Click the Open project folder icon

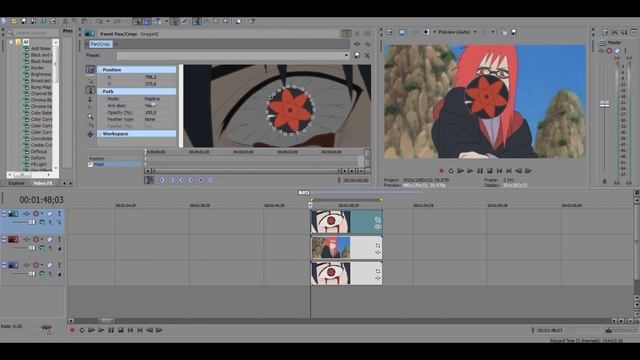tap(14, 21)
